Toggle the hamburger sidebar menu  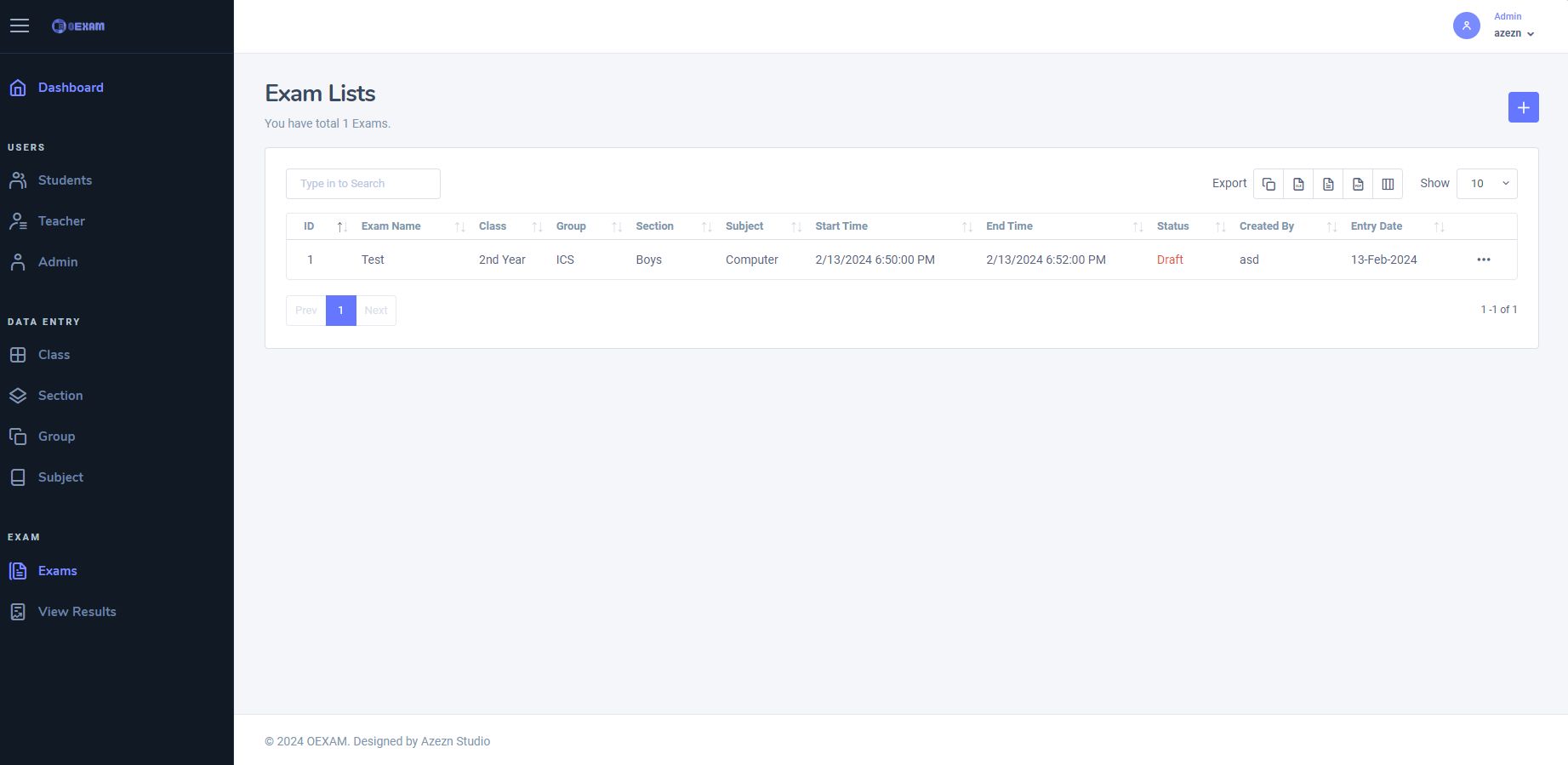(x=20, y=26)
